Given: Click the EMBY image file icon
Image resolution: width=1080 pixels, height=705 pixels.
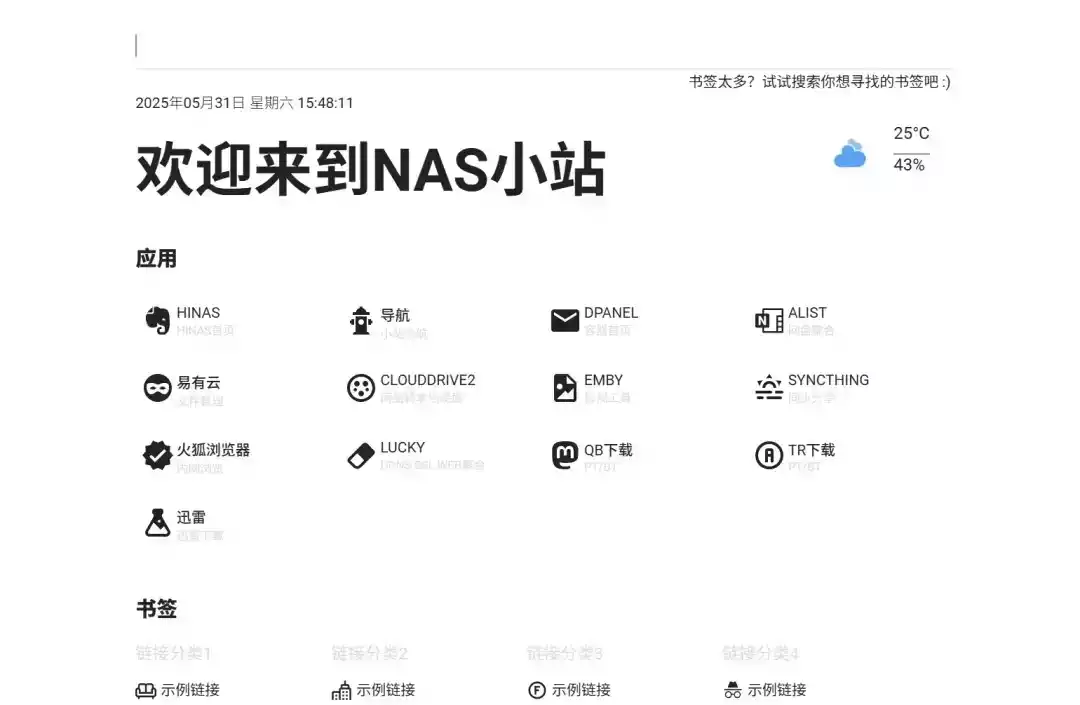Looking at the screenshot, I should (x=565, y=388).
